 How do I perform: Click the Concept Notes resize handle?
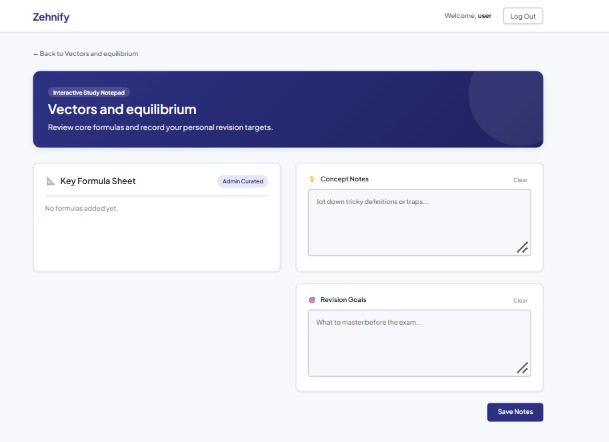coord(522,247)
